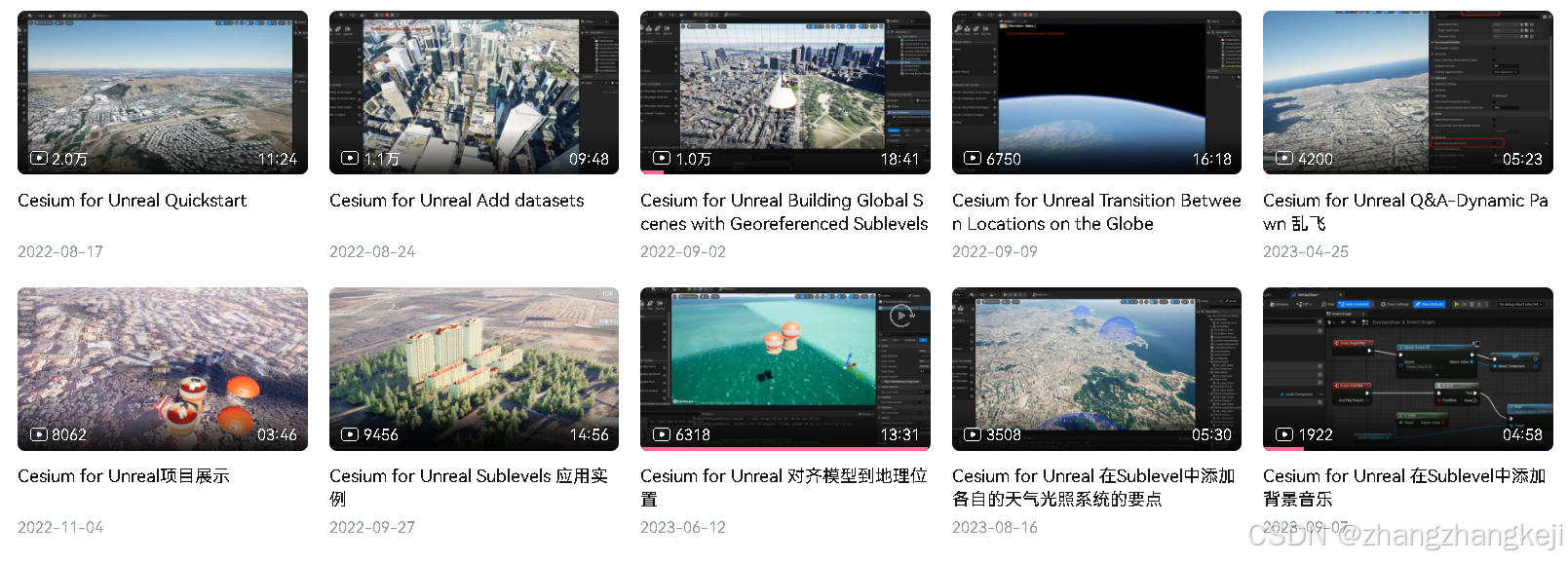1568x562 pixels.
Task: Click the upload date 2022-08-17
Action: (x=60, y=251)
